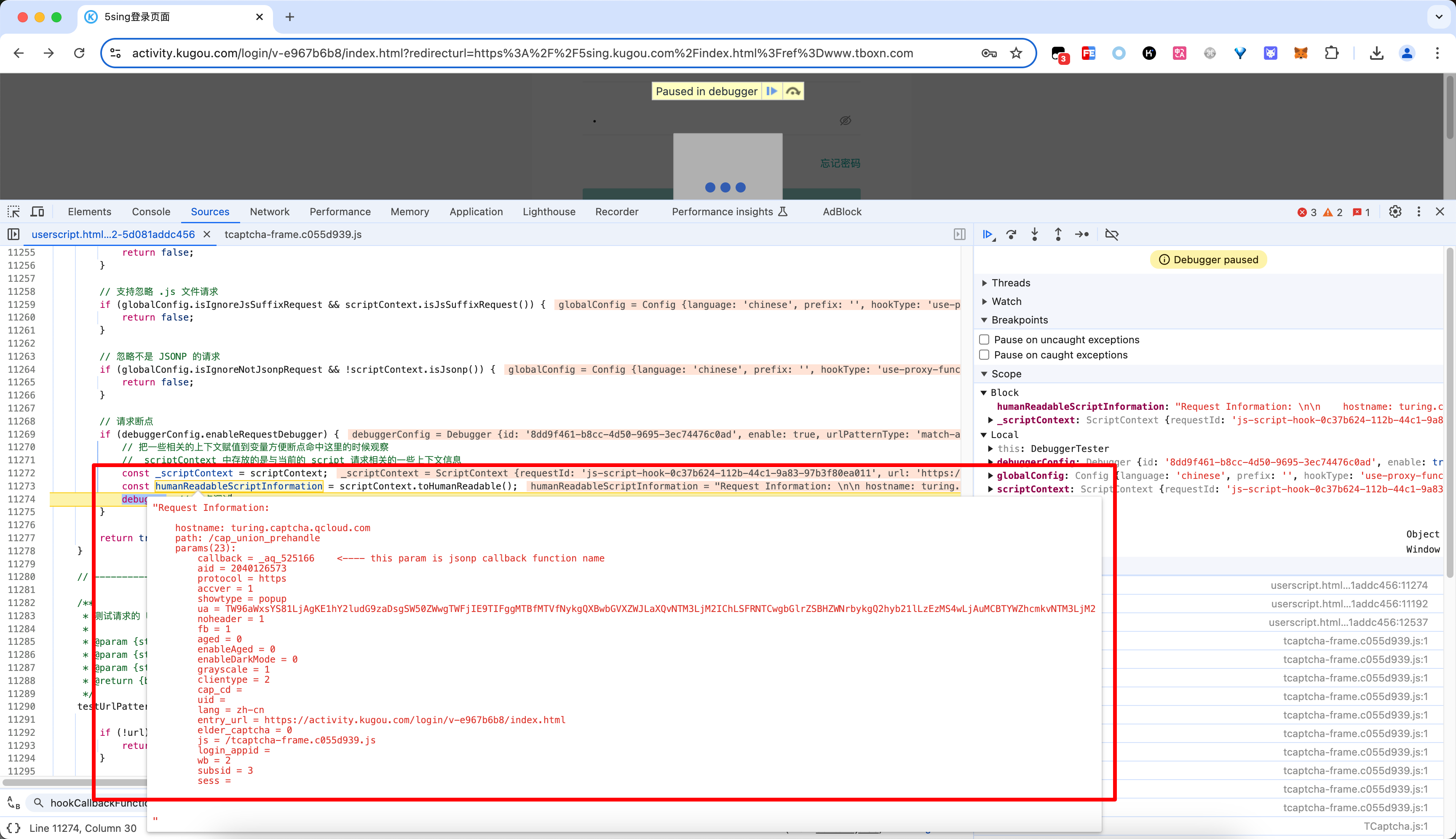Switch to the Elements panel

(x=89, y=212)
